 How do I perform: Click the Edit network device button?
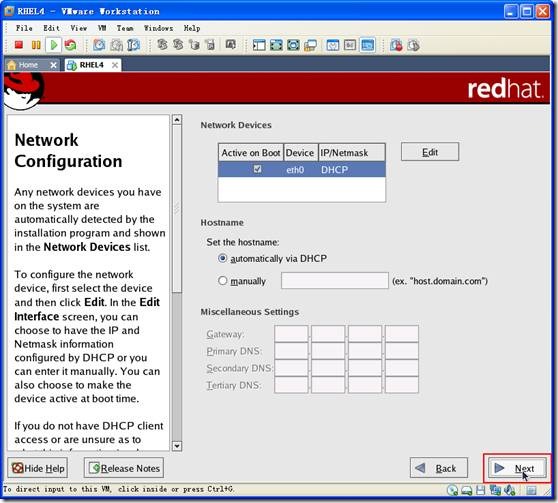[x=430, y=152]
